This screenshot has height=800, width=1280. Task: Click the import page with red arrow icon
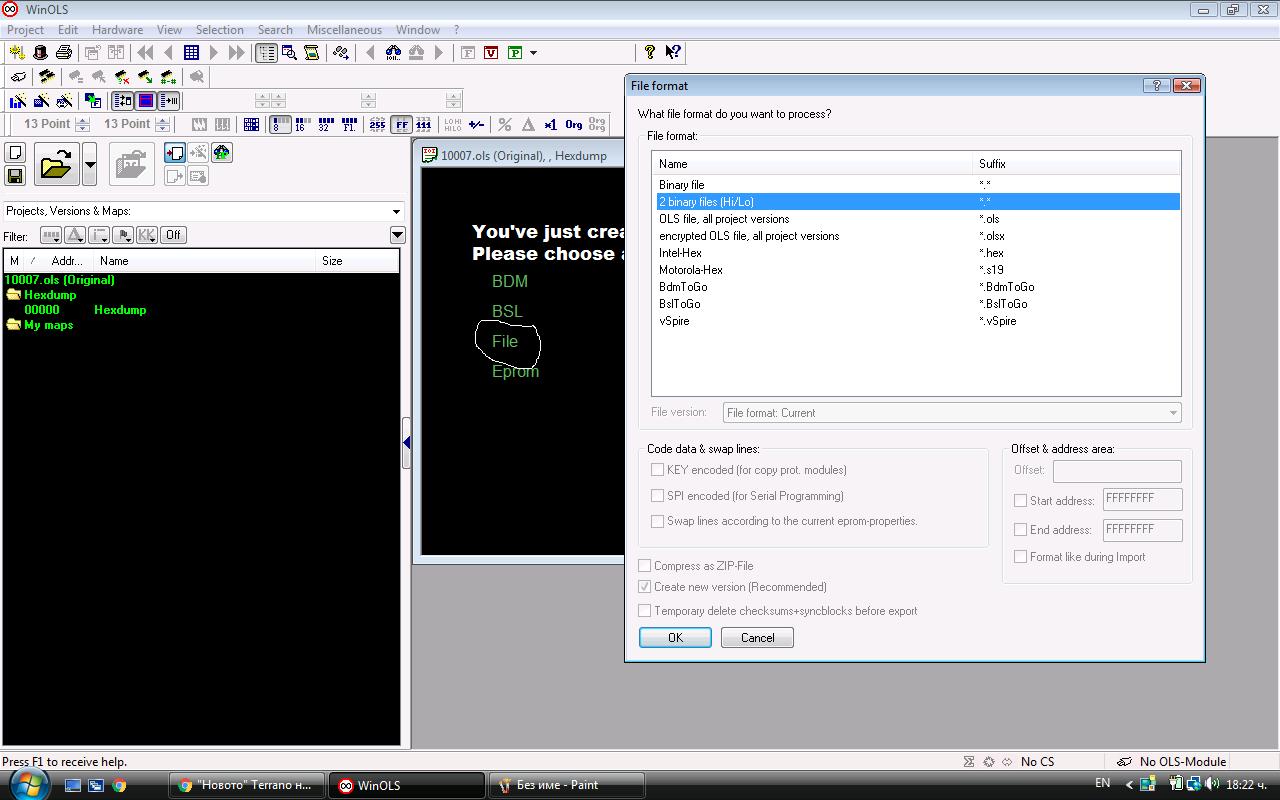[175, 153]
